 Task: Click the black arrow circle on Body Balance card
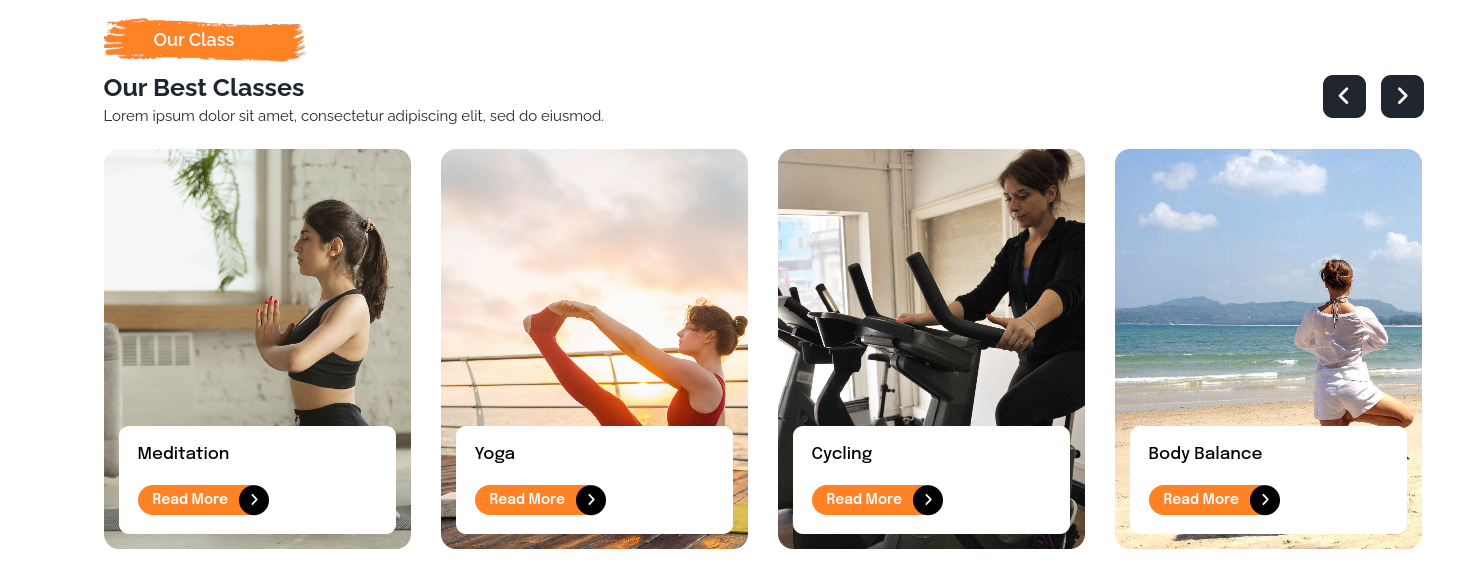(1265, 500)
